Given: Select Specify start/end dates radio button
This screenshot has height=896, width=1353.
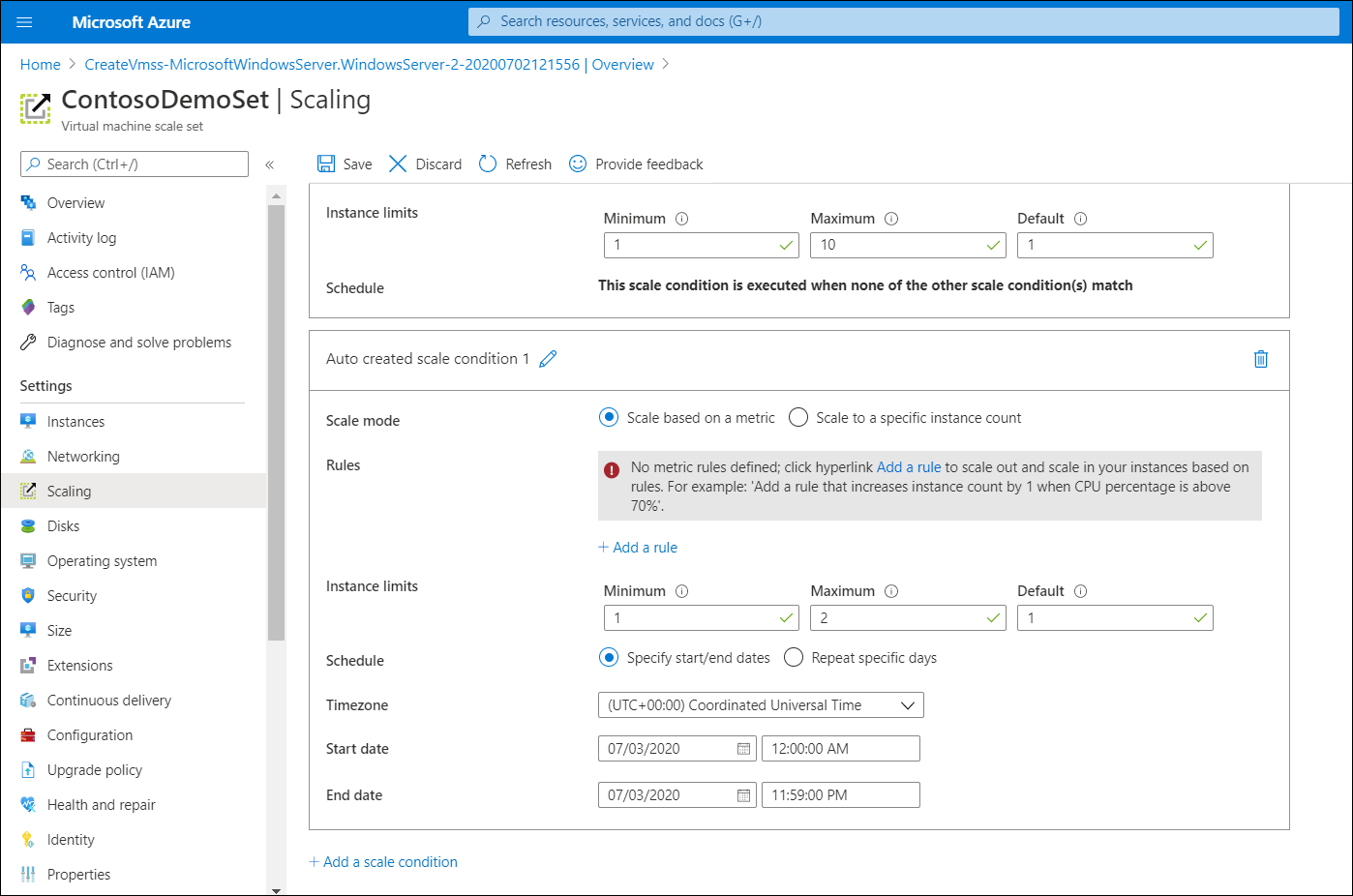Looking at the screenshot, I should 609,657.
